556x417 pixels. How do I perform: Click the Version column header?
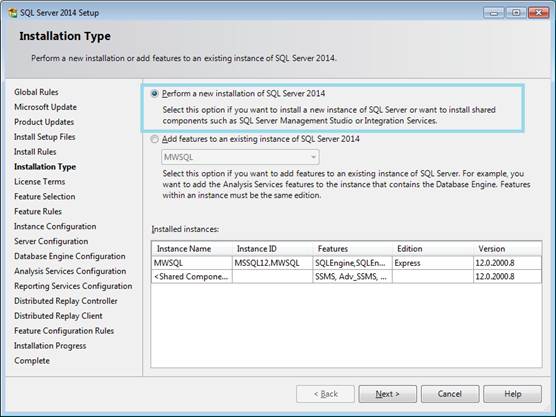[x=507, y=249]
